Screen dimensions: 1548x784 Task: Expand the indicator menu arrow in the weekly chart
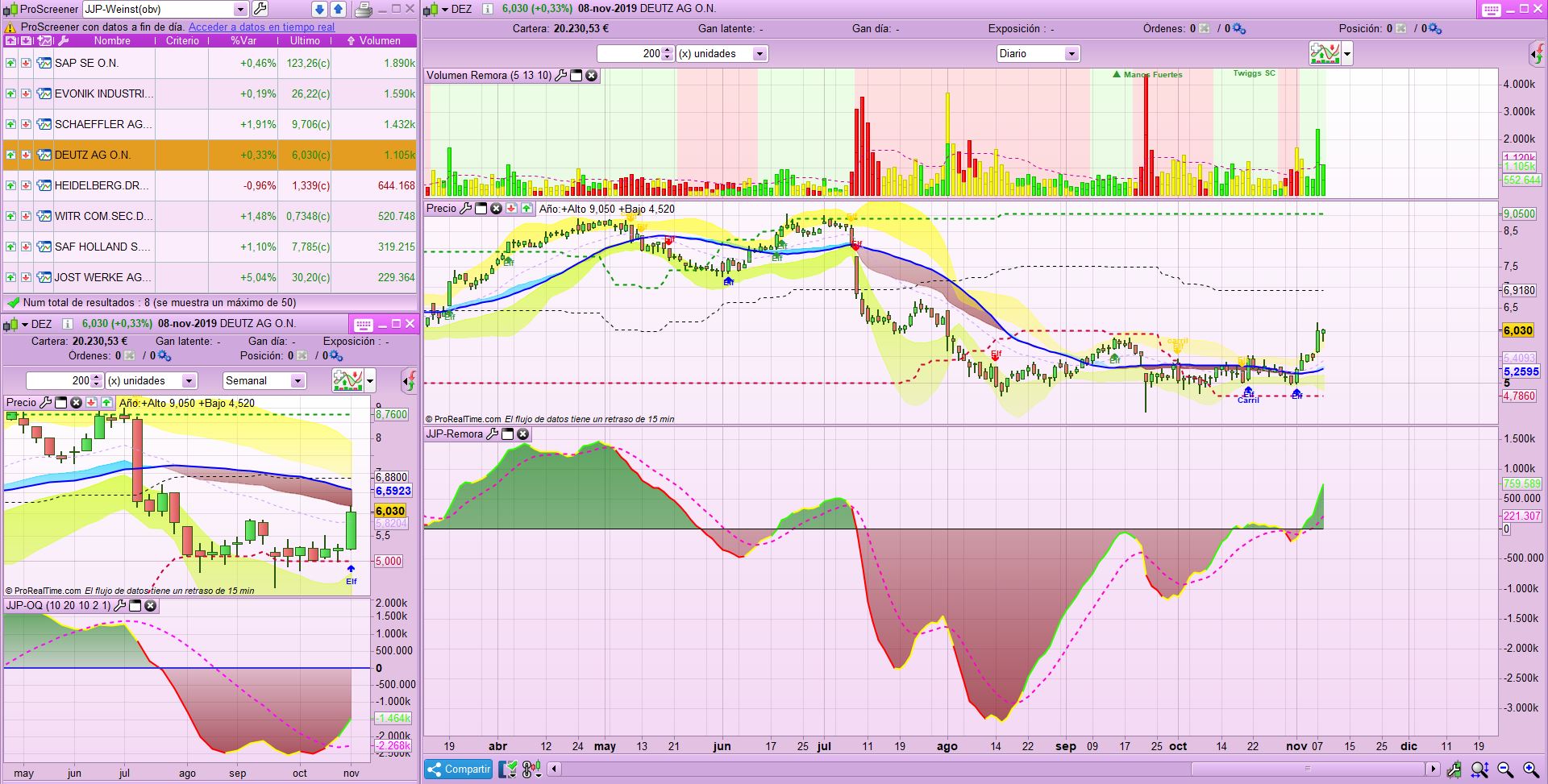(x=370, y=381)
